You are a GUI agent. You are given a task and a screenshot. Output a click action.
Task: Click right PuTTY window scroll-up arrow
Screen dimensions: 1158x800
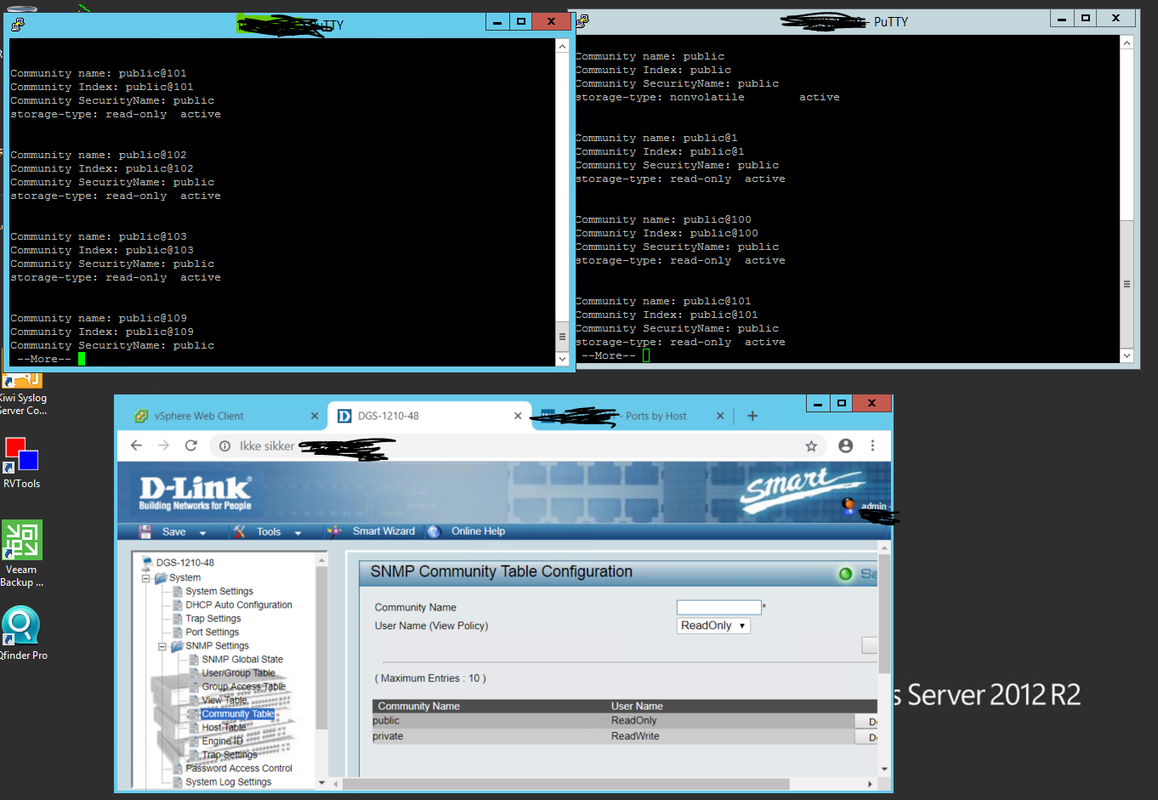tap(1126, 43)
